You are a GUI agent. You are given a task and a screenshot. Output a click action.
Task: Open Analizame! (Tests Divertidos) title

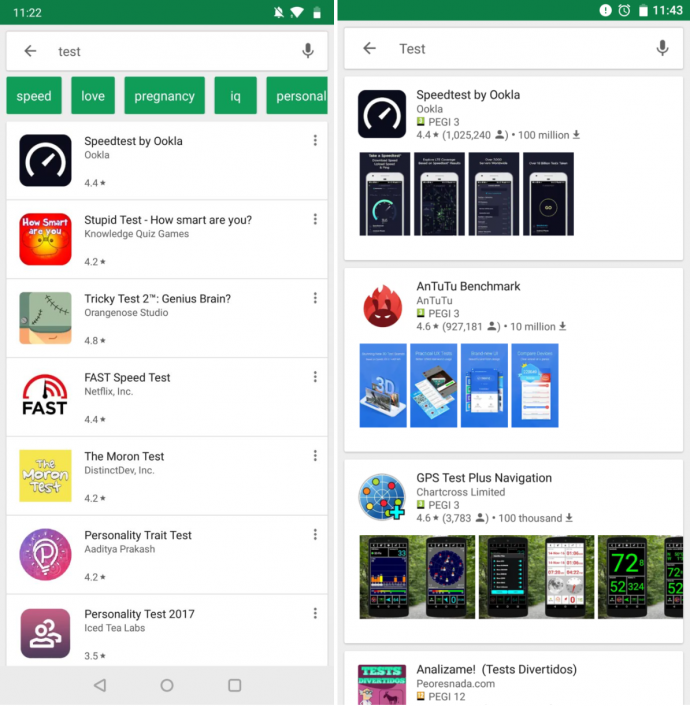(496, 670)
